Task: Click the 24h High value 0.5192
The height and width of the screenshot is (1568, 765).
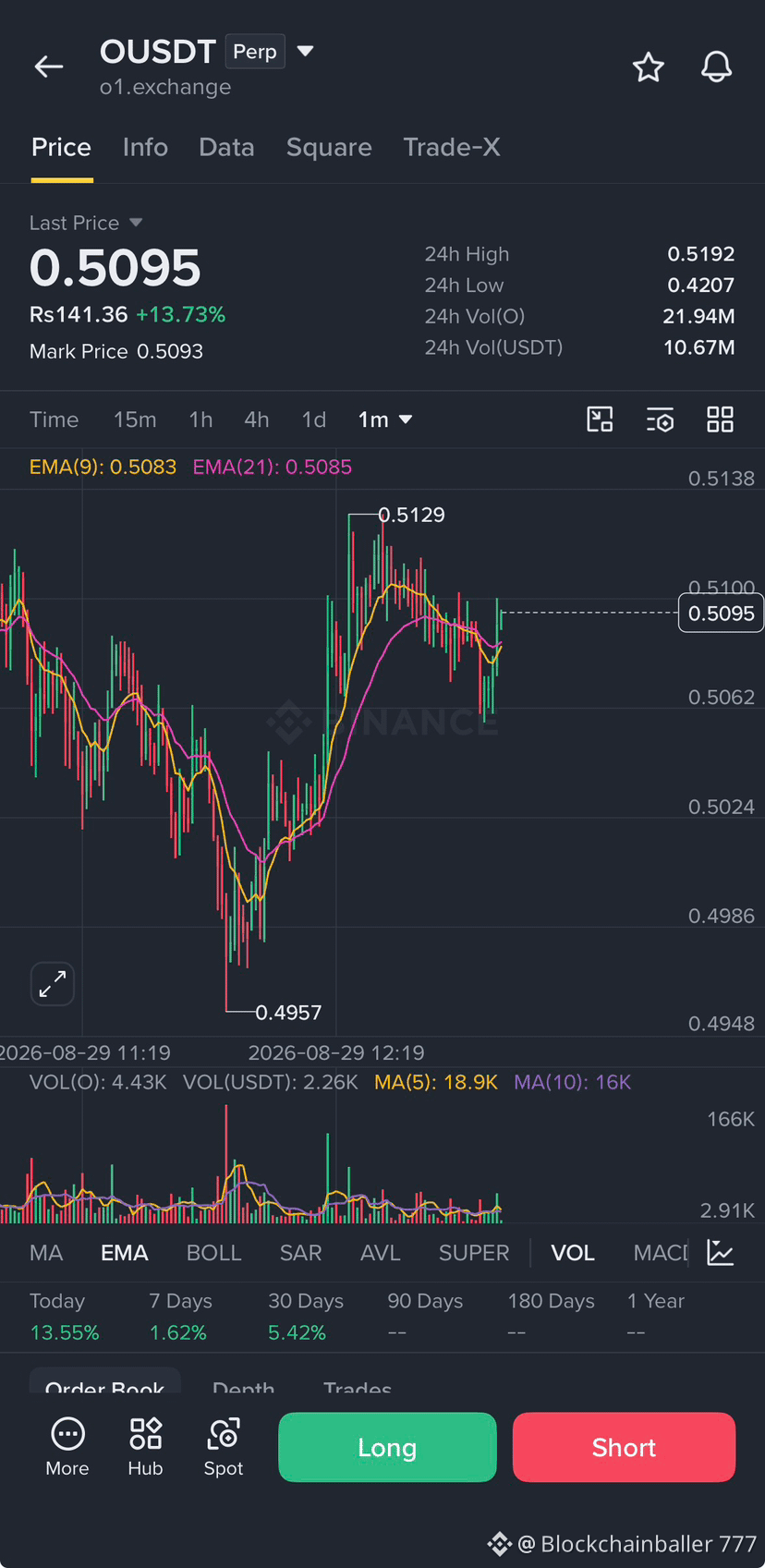Action: pyautogui.click(x=701, y=254)
